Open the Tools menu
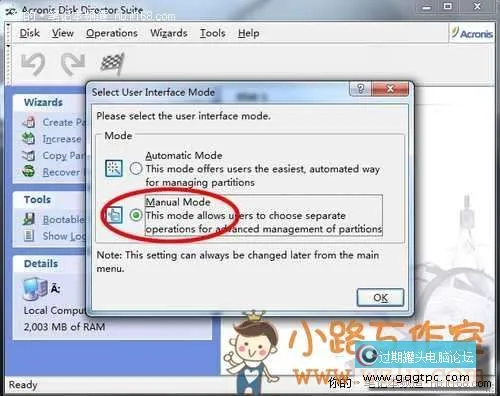Viewport: 500px width, 396px height. click(213, 33)
